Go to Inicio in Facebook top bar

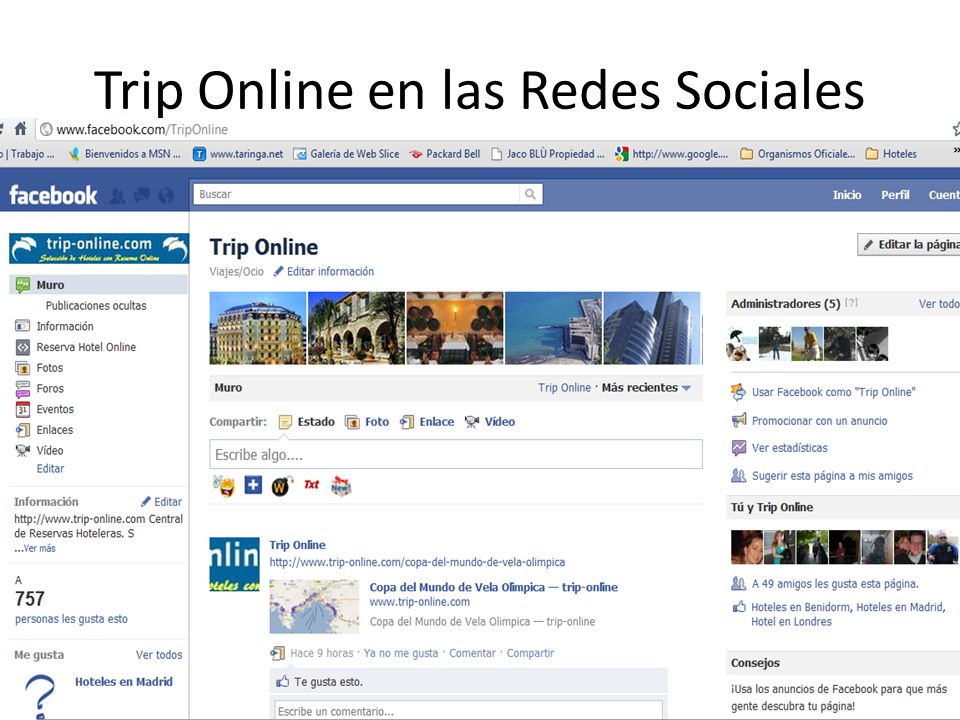(x=847, y=195)
